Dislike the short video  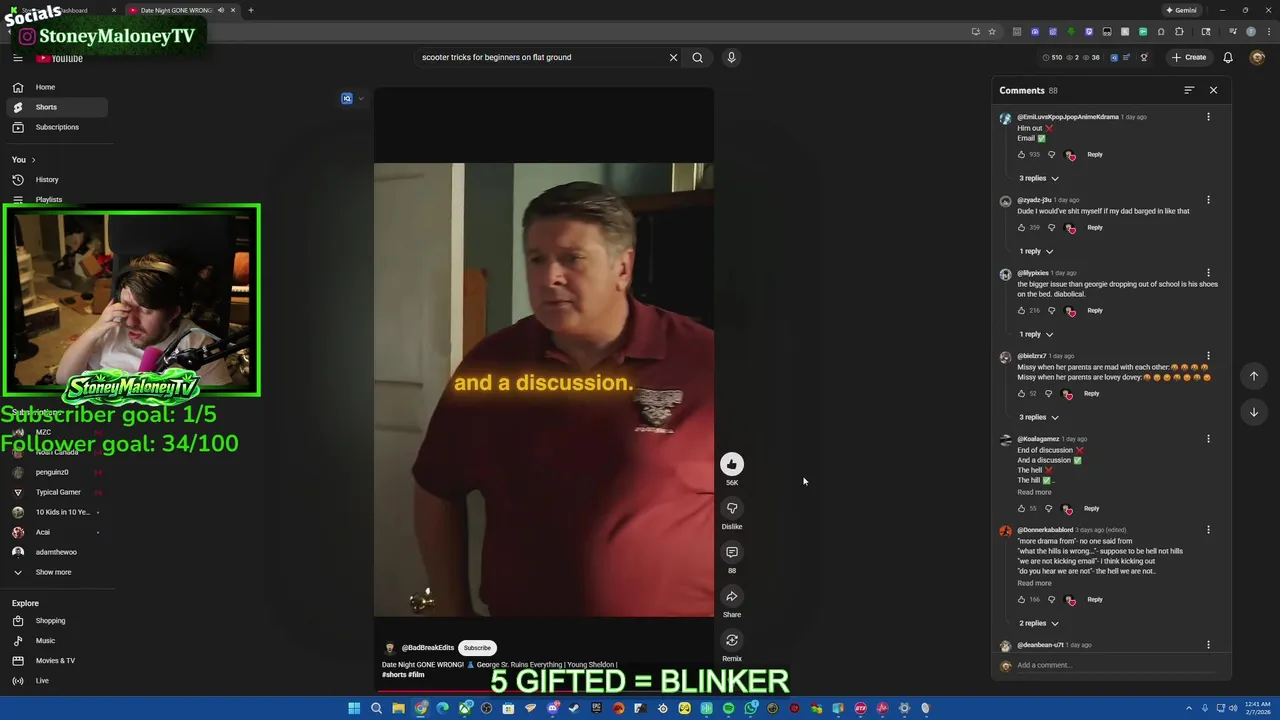(x=732, y=508)
